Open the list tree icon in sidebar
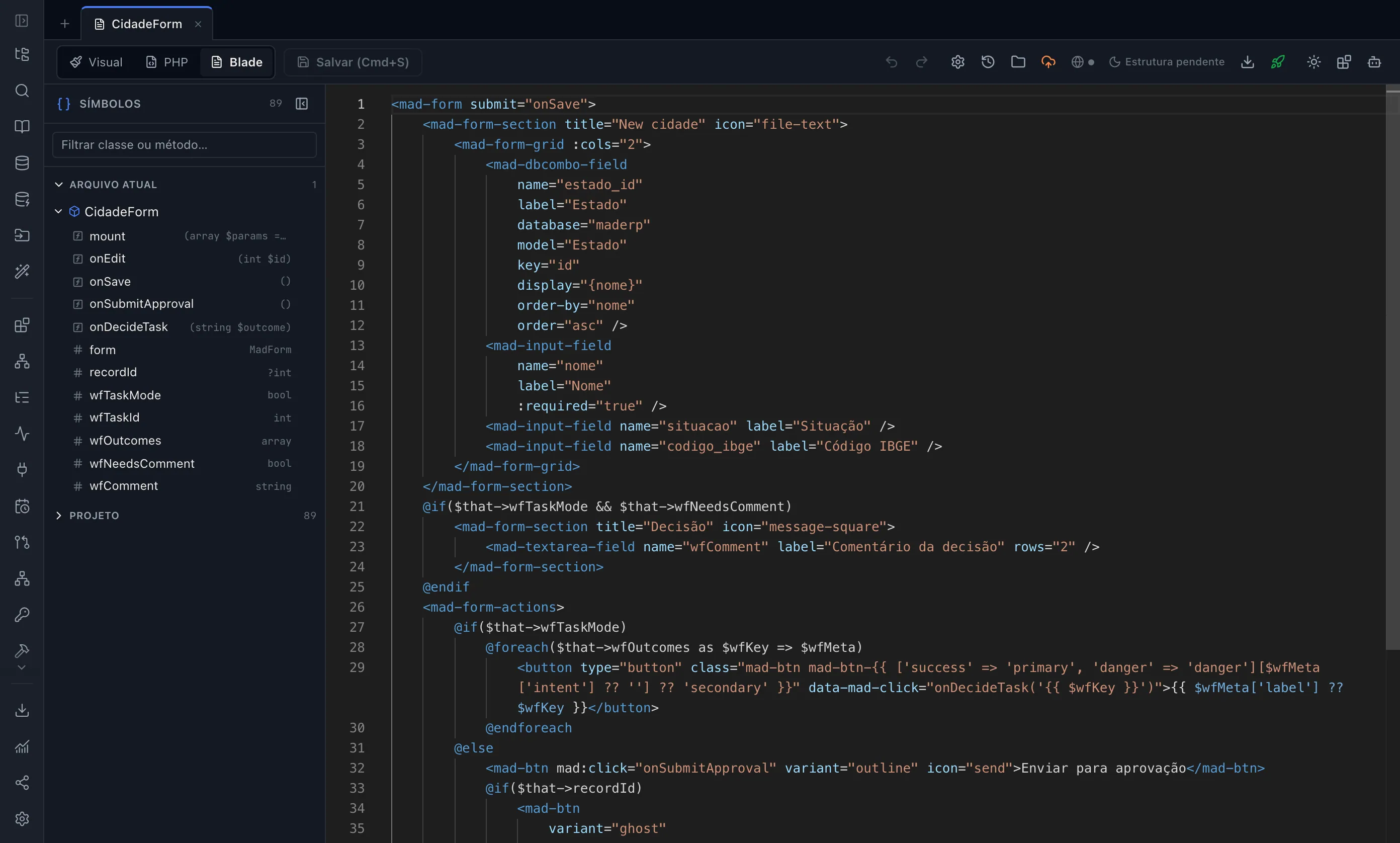 [22, 398]
